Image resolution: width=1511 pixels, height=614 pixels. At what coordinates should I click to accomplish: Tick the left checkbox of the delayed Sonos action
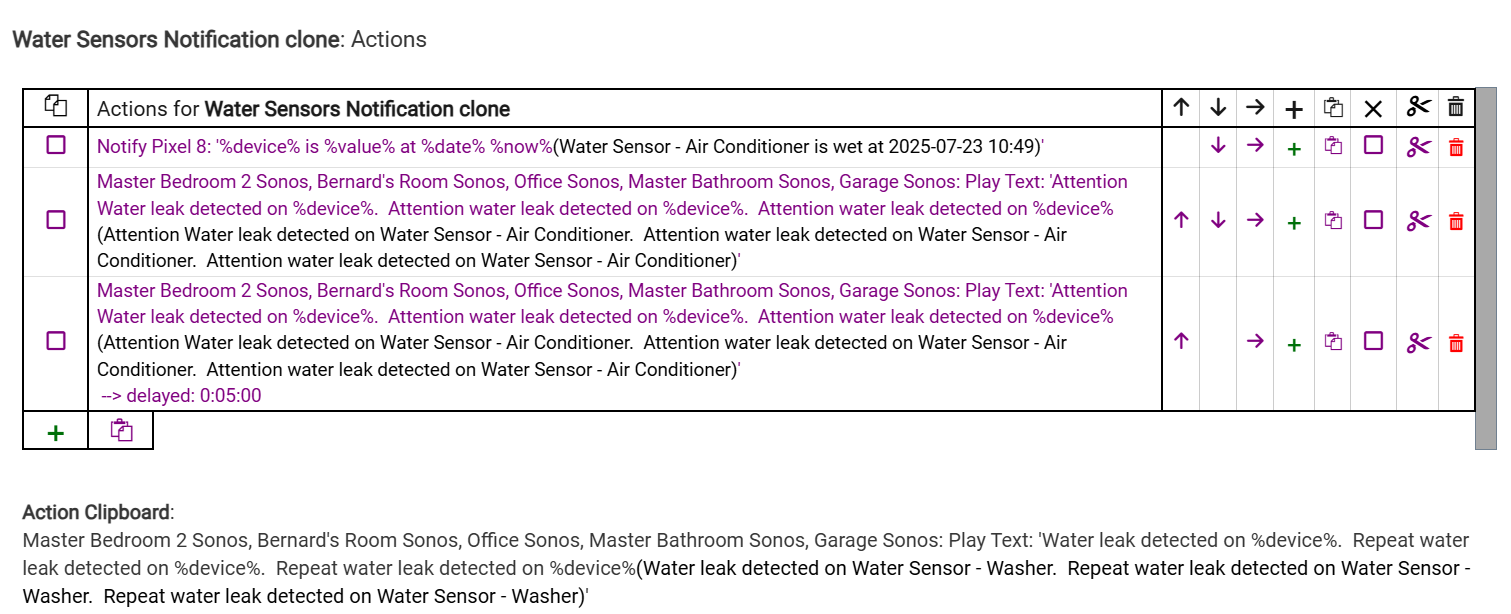point(56,341)
